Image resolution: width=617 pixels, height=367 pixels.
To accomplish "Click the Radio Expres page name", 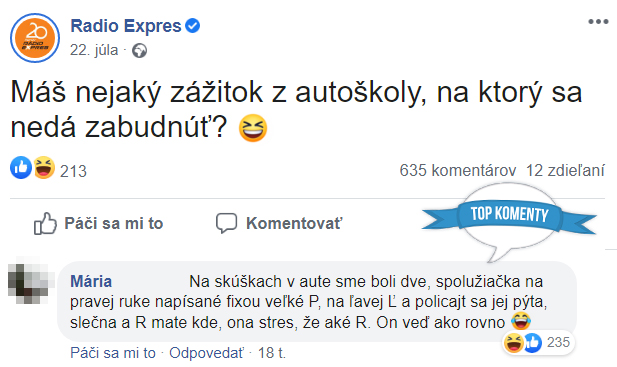I will click(126, 26).
